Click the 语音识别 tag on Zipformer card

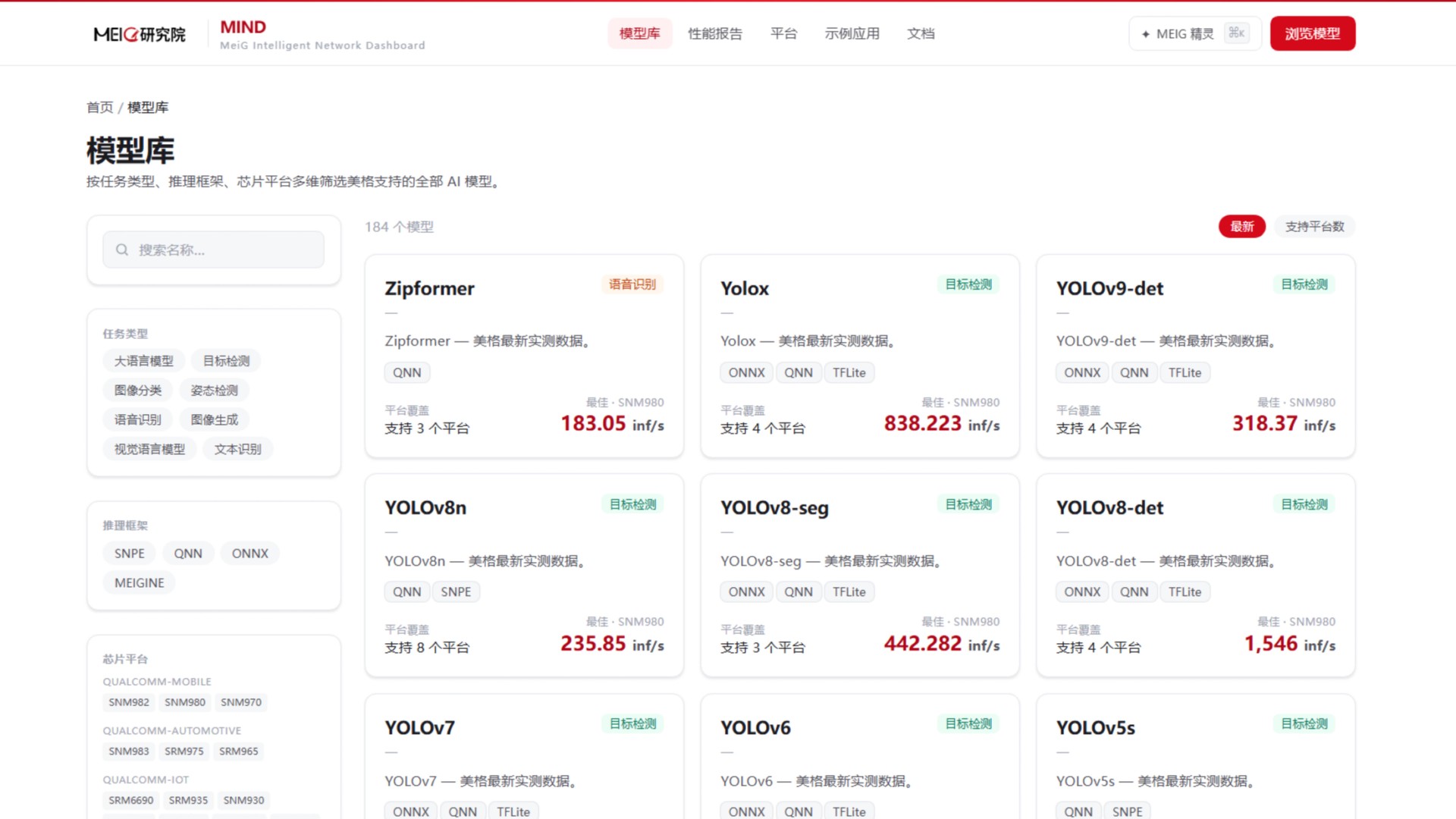click(x=632, y=284)
